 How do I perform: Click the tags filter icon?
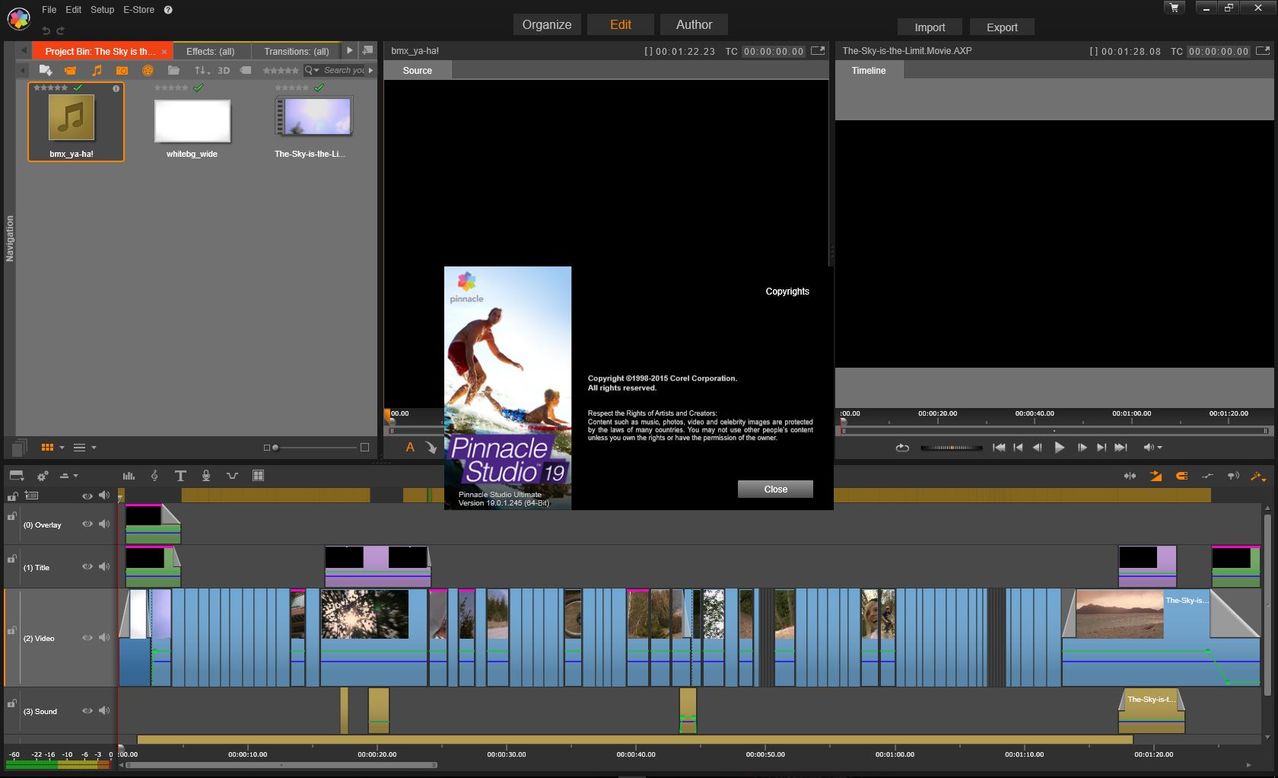coord(245,70)
